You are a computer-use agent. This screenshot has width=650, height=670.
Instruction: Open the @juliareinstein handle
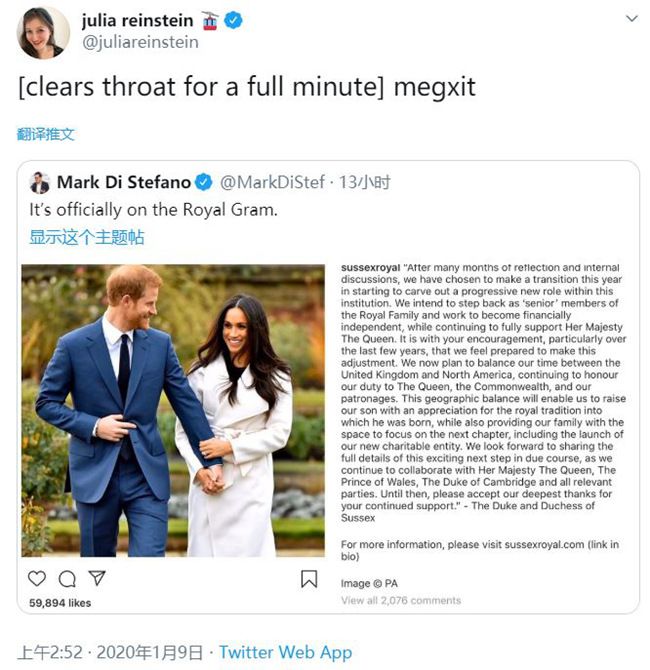click(140, 42)
